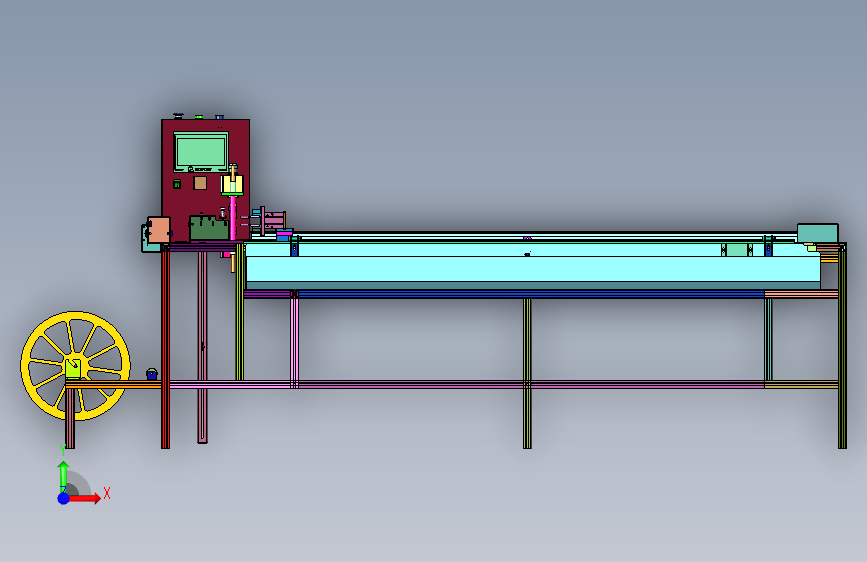867x562 pixels.
Task: Select the tan square button on cabinet panel
Action: tap(200, 183)
